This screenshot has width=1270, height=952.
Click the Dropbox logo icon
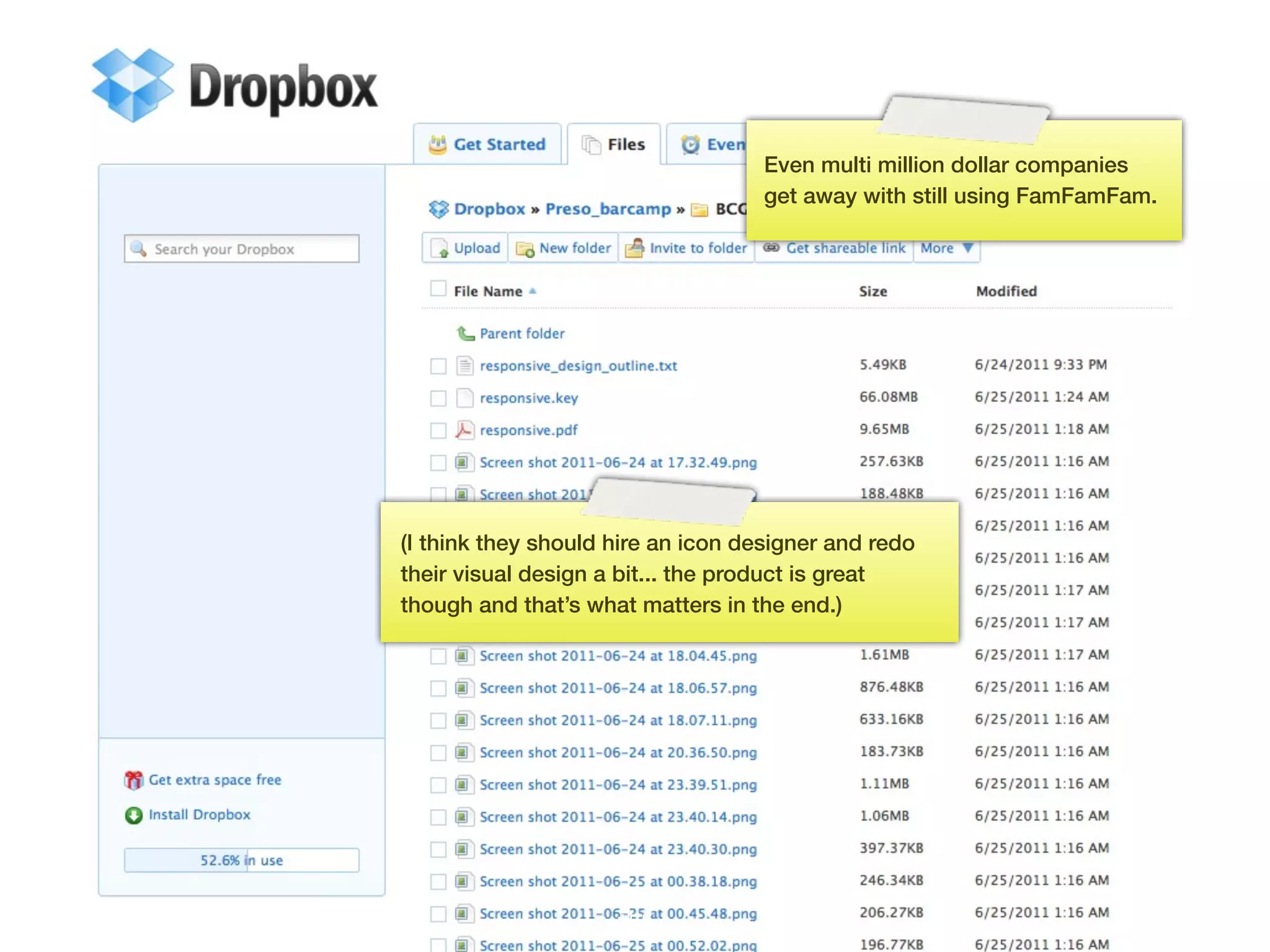tap(133, 85)
